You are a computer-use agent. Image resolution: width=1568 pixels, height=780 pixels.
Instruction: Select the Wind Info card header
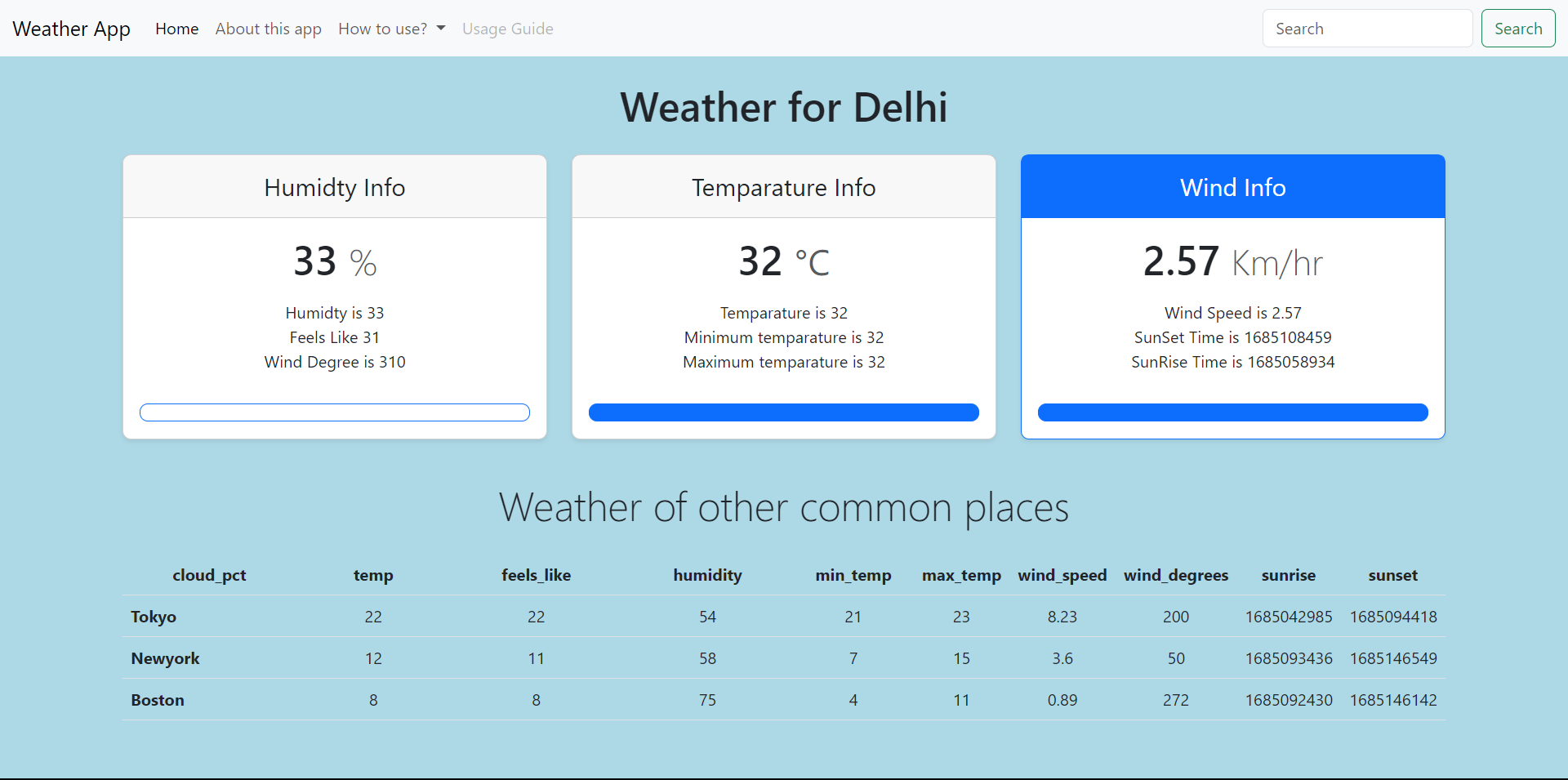tap(1233, 187)
